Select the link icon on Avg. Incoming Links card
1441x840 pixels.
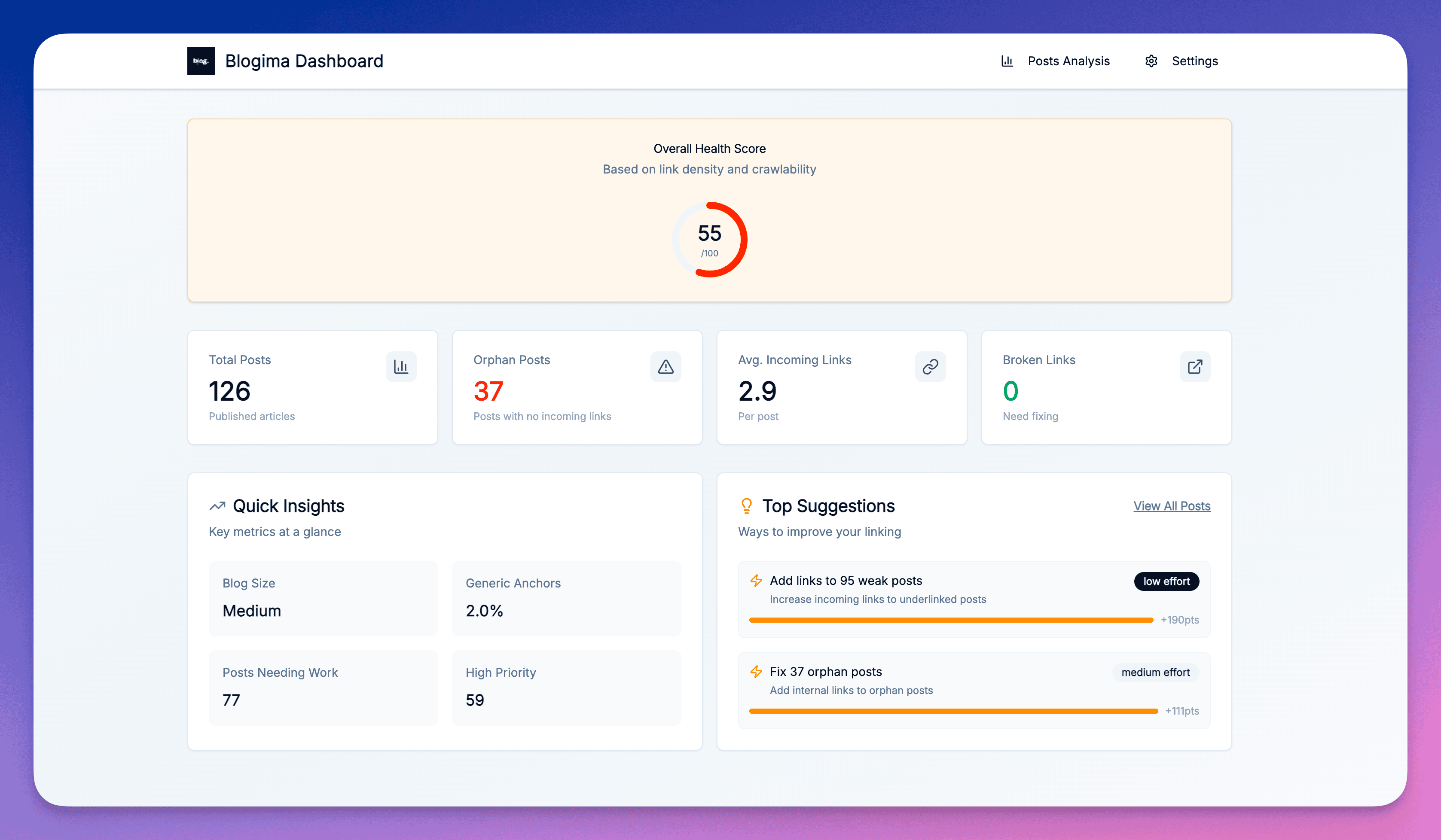930,366
